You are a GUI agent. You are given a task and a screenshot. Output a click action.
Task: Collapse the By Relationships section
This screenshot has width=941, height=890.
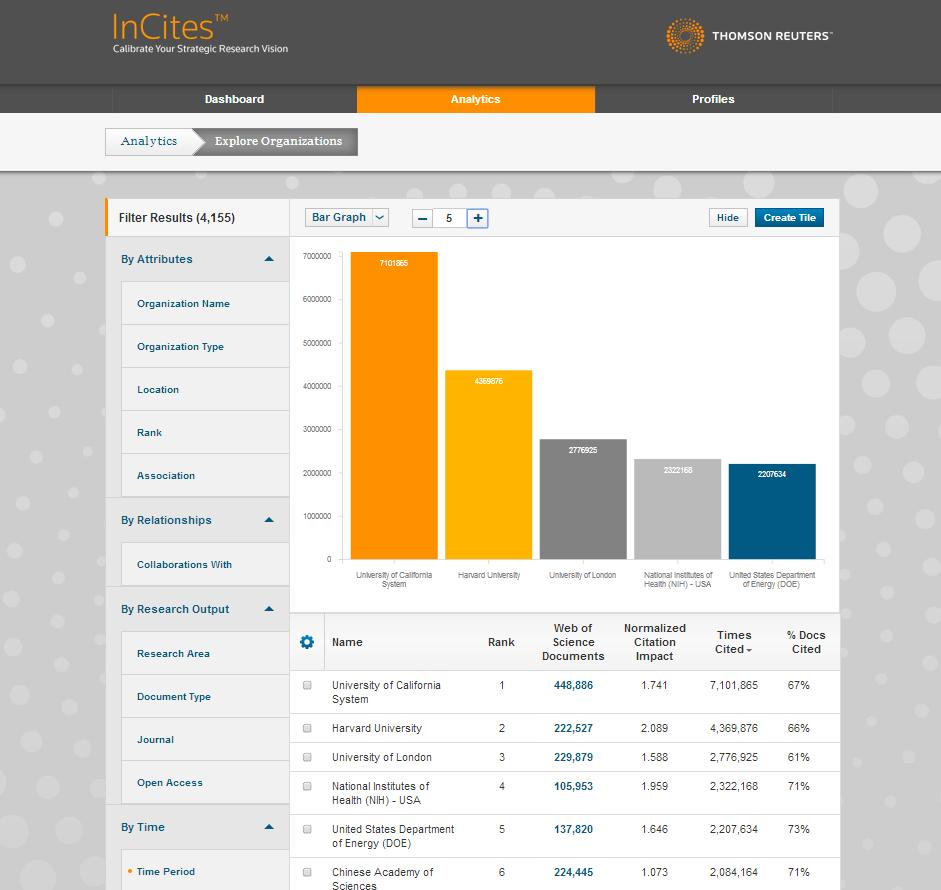[x=269, y=520]
